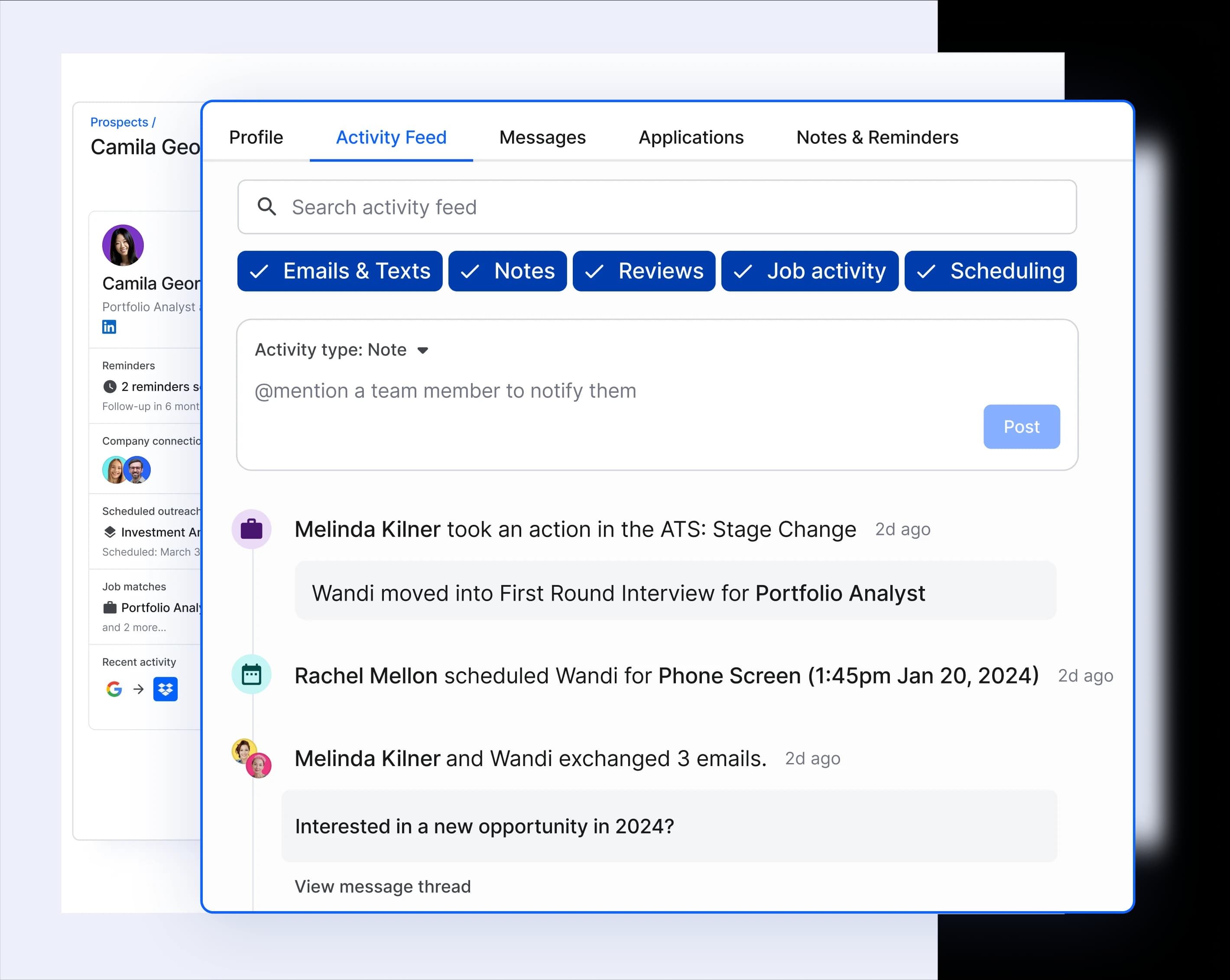Viewport: 1230px width, 980px height.
Task: Toggle the Scheduling filter chip
Action: click(990, 271)
